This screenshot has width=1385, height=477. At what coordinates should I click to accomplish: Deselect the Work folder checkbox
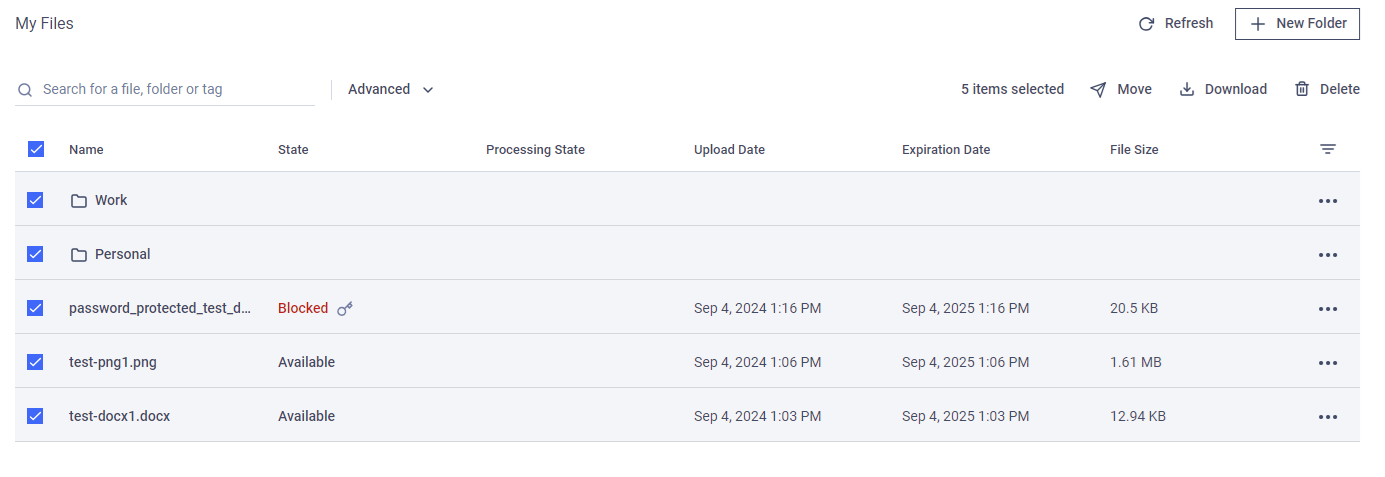(36, 200)
